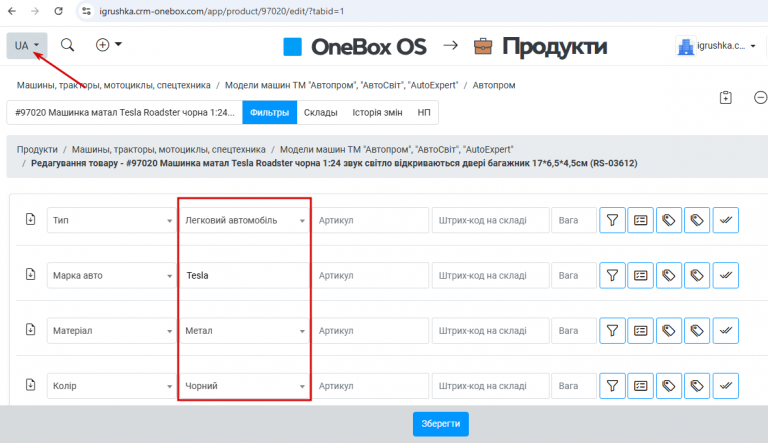Open the Легковий автомобіль value dropdown
Screen dimensions: 768x443
(244, 220)
